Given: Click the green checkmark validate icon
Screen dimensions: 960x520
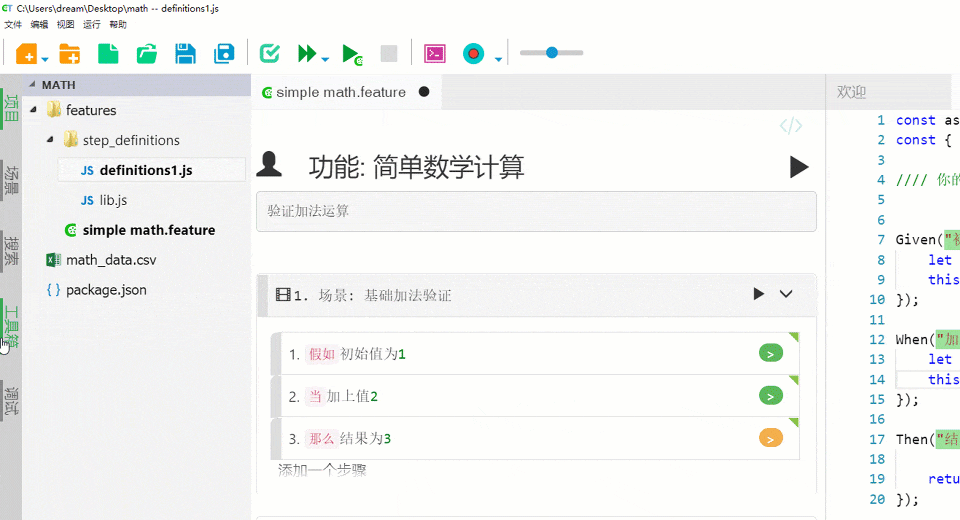Looking at the screenshot, I should (269, 54).
